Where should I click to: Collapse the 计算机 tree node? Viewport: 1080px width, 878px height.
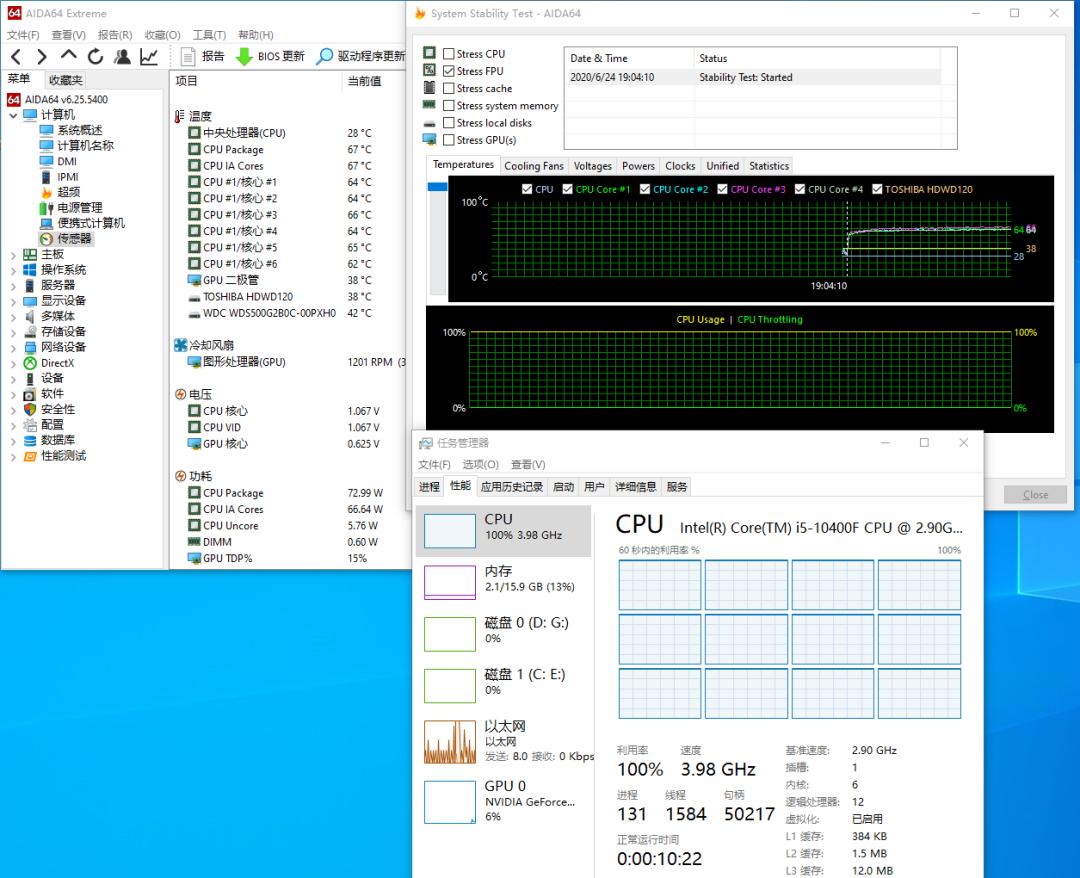tap(13, 115)
